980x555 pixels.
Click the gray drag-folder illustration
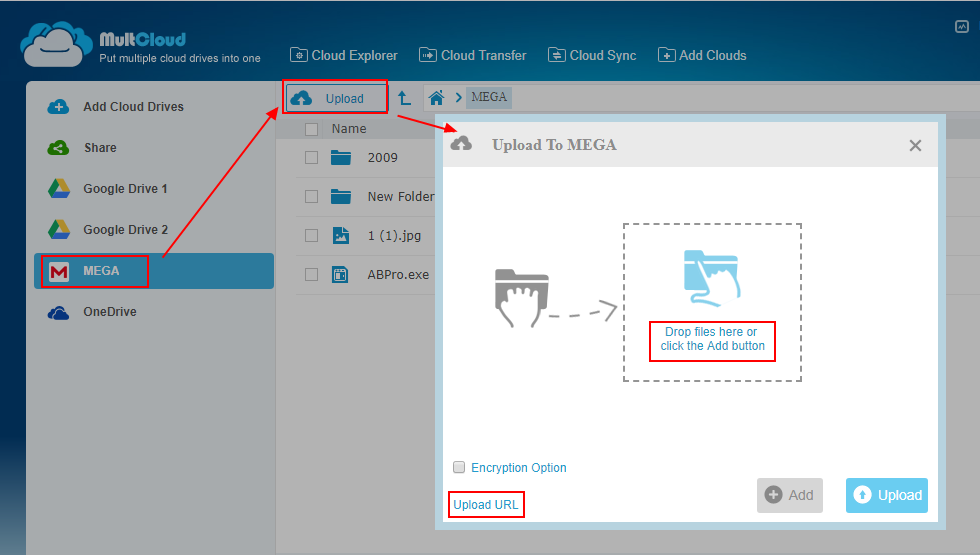522,298
